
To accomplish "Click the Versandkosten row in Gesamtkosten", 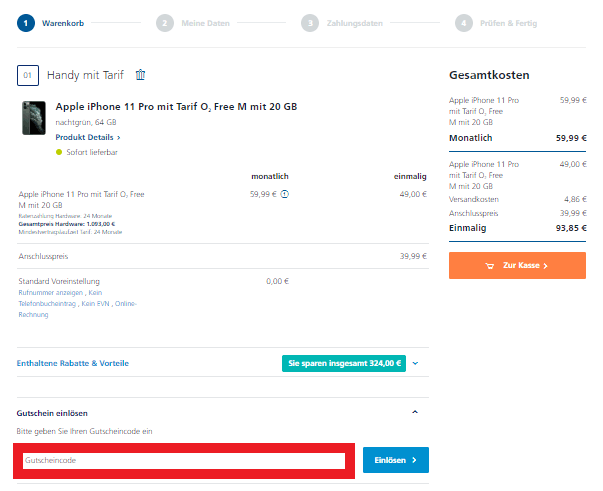I will (x=518, y=199).
